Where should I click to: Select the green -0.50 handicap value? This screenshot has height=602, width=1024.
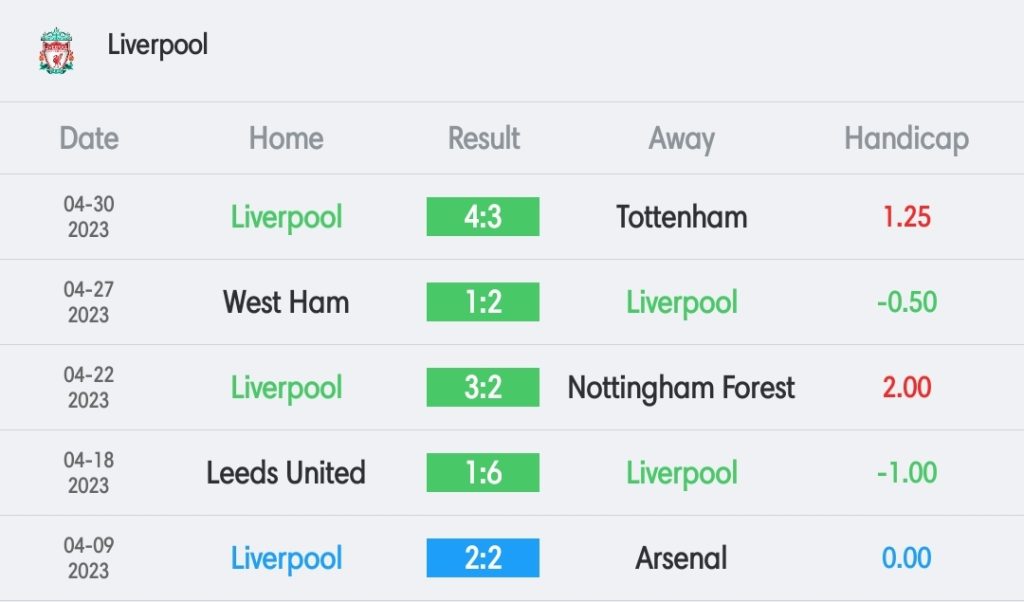906,302
